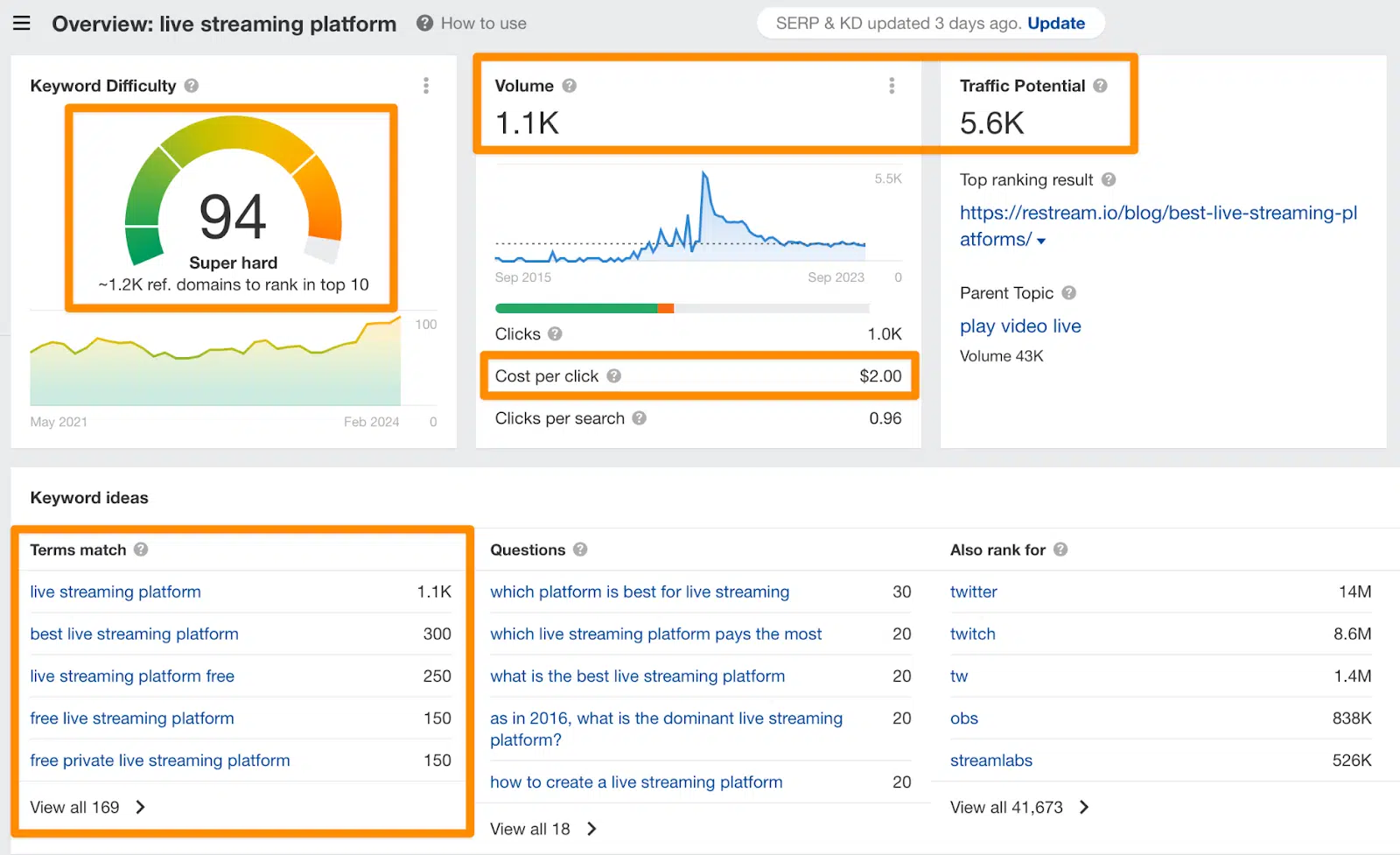
Task: Click the Volume trend chart
Action: tap(680, 216)
